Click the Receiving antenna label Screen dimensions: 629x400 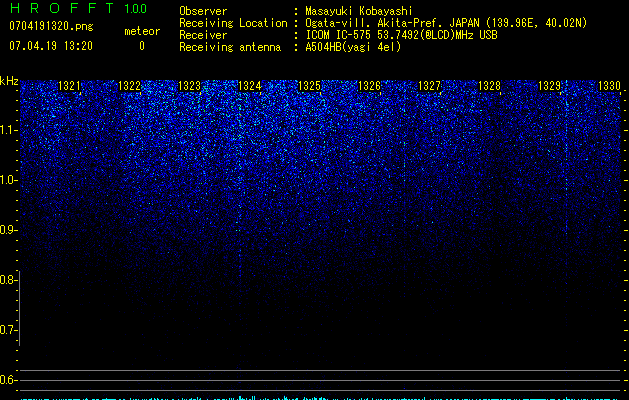(230, 47)
